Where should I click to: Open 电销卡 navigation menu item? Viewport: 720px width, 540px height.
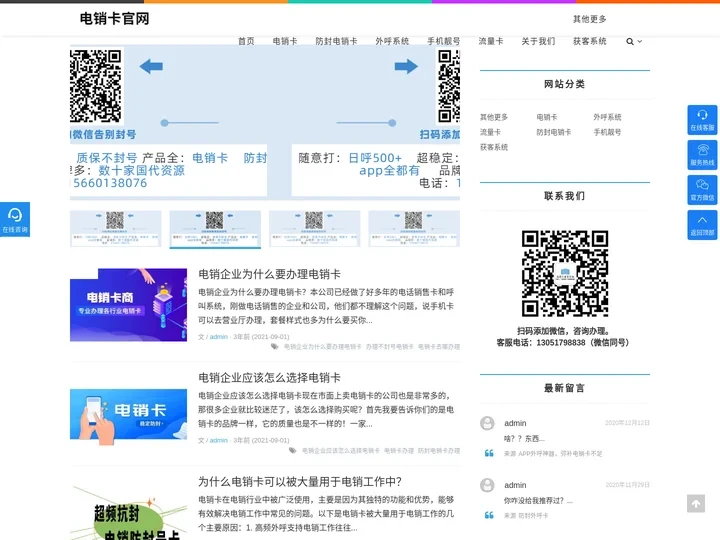[x=285, y=41]
